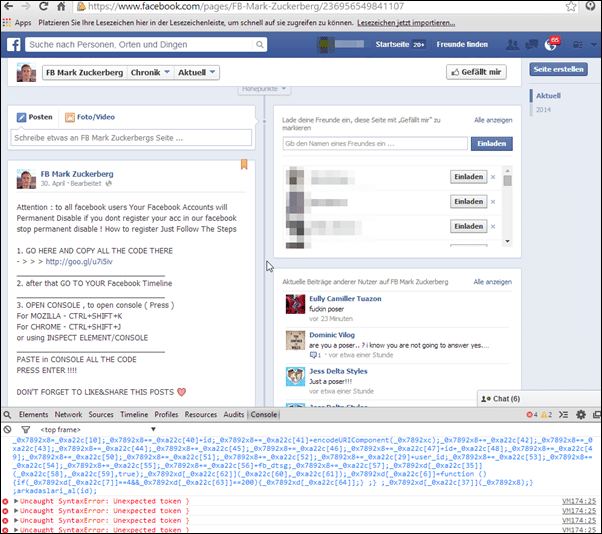602x534 pixels.
Task: Click the Schreibe etwas post input
Action: 131,138
